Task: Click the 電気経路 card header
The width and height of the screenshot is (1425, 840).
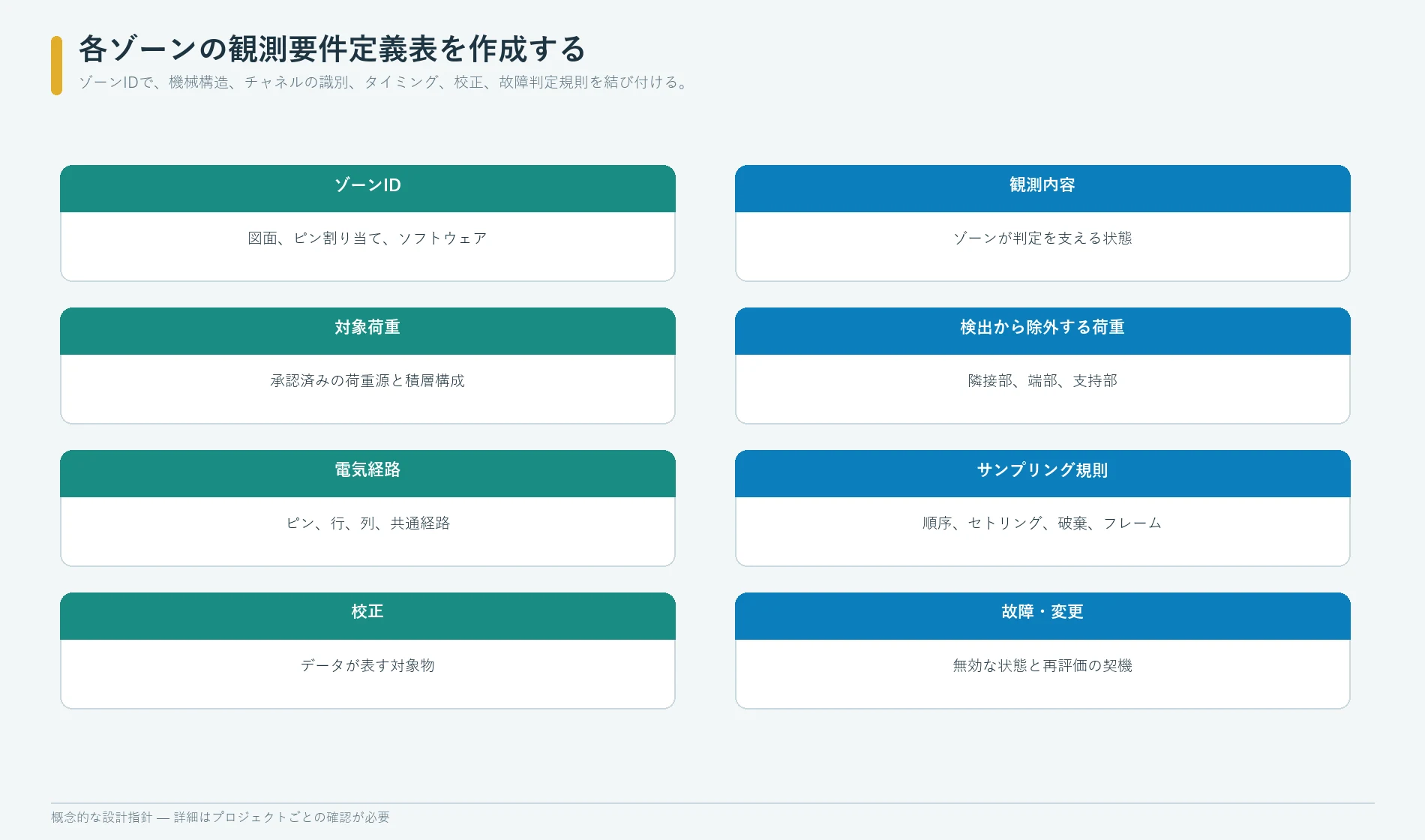Action: tap(367, 473)
